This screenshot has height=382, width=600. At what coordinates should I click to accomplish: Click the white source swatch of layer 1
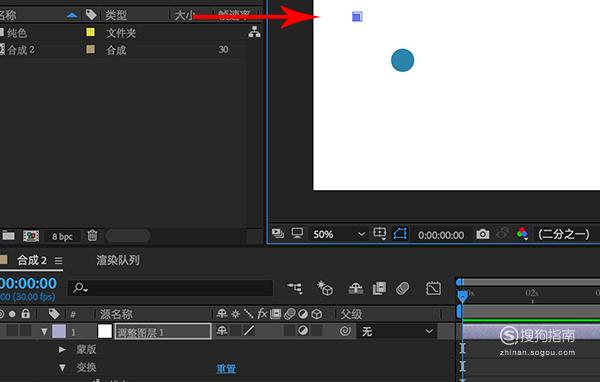click(105, 331)
